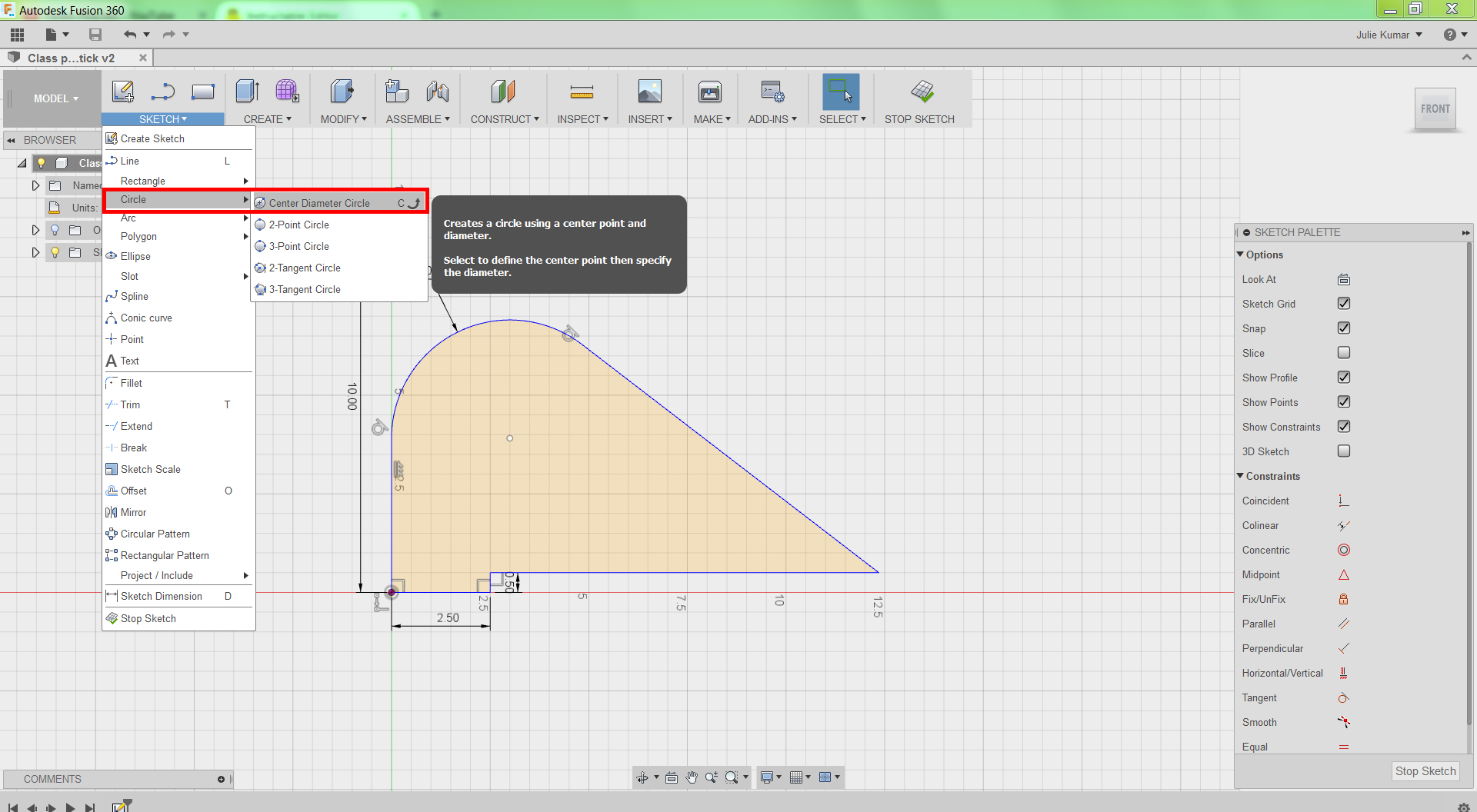Click the New Component assemble icon
Image resolution: width=1477 pixels, height=812 pixels.
(397, 92)
